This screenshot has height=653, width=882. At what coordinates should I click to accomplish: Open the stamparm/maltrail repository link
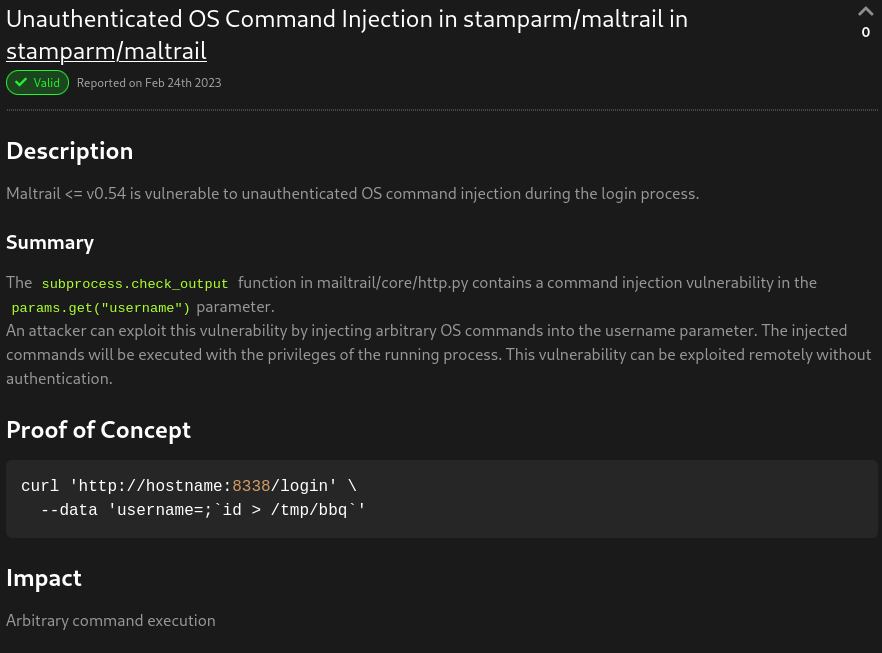pos(106,51)
